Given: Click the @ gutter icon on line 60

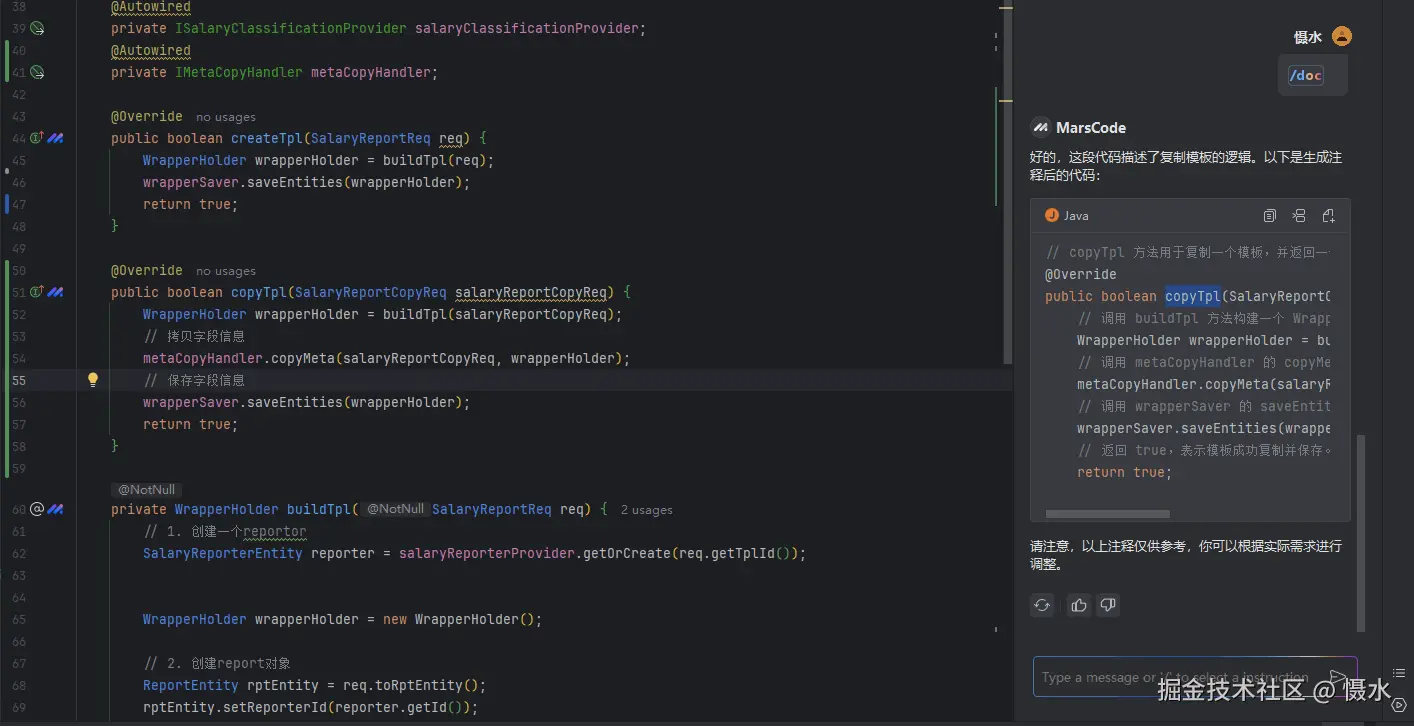Looking at the screenshot, I should 37,509.
